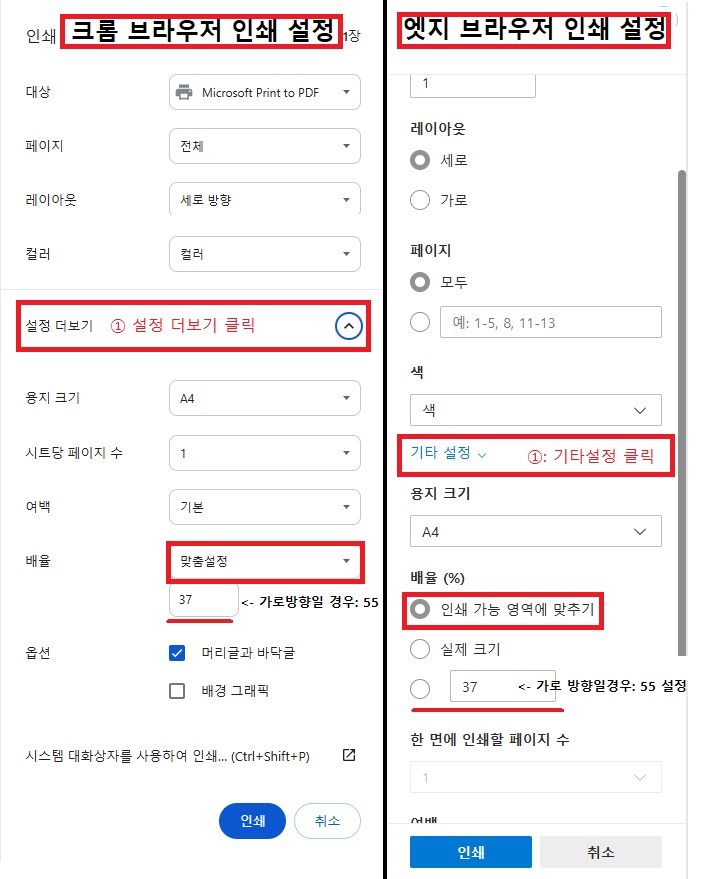
Task: Open the 배율 맞춤설정 dropdown
Action: click(x=265, y=561)
